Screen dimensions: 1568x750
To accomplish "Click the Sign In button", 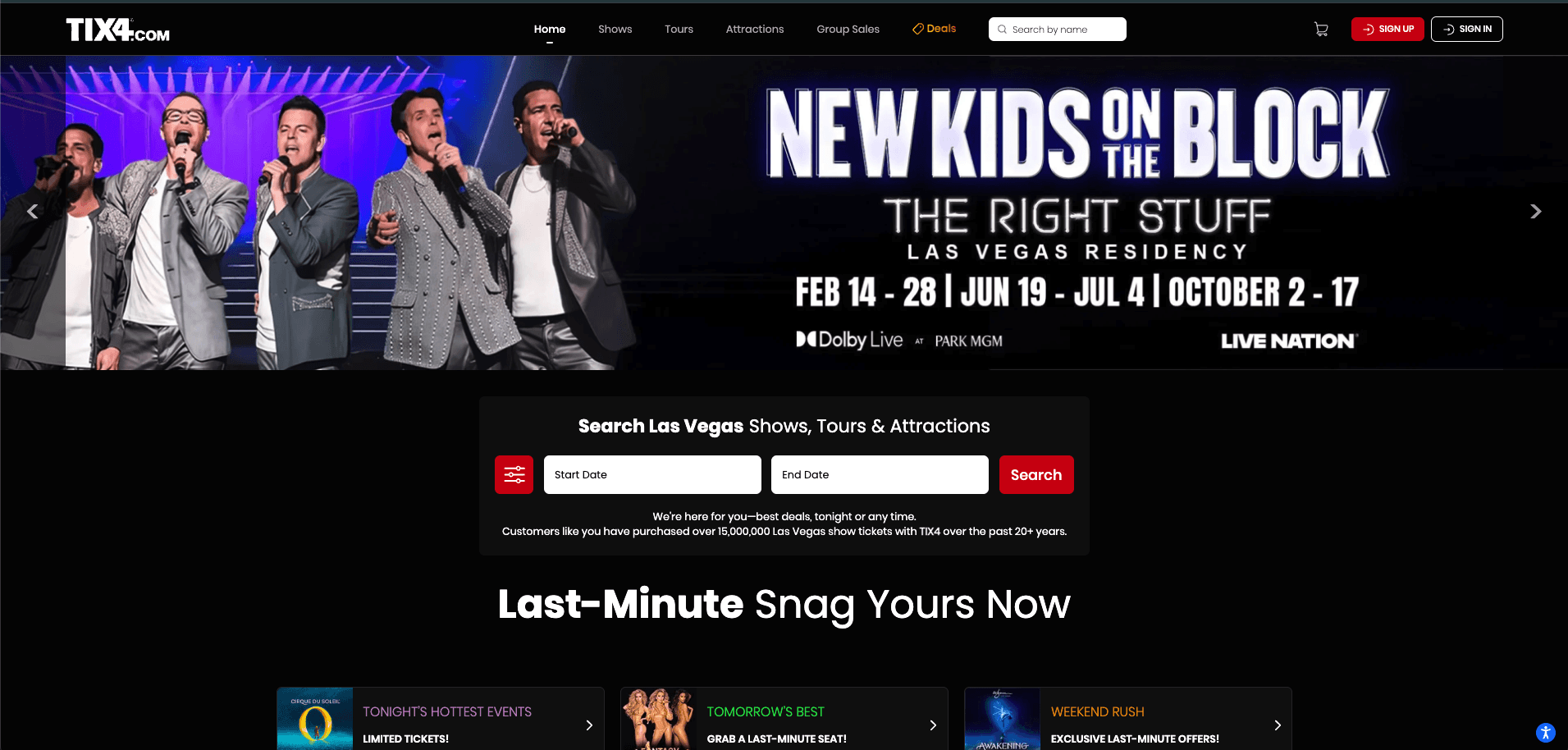I will (x=1467, y=29).
